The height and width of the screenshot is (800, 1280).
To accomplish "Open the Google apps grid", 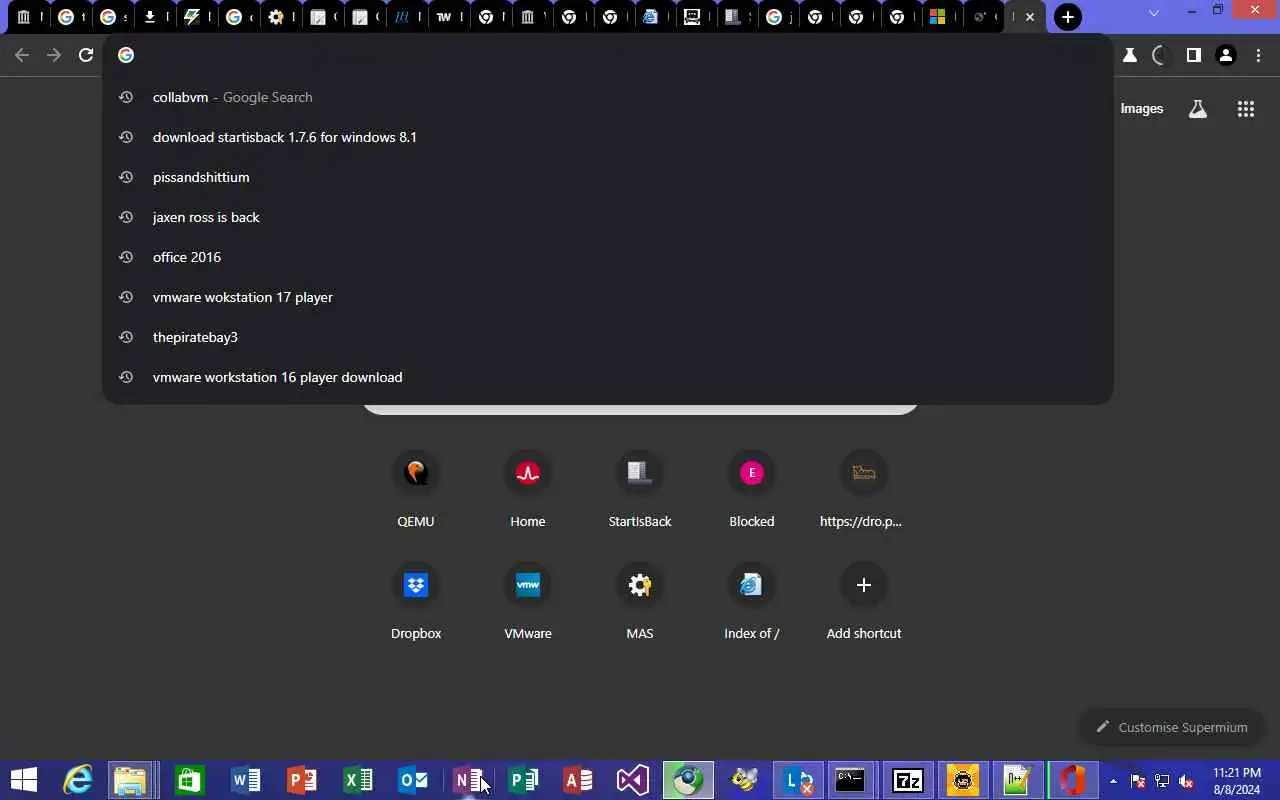I will click(x=1246, y=109).
